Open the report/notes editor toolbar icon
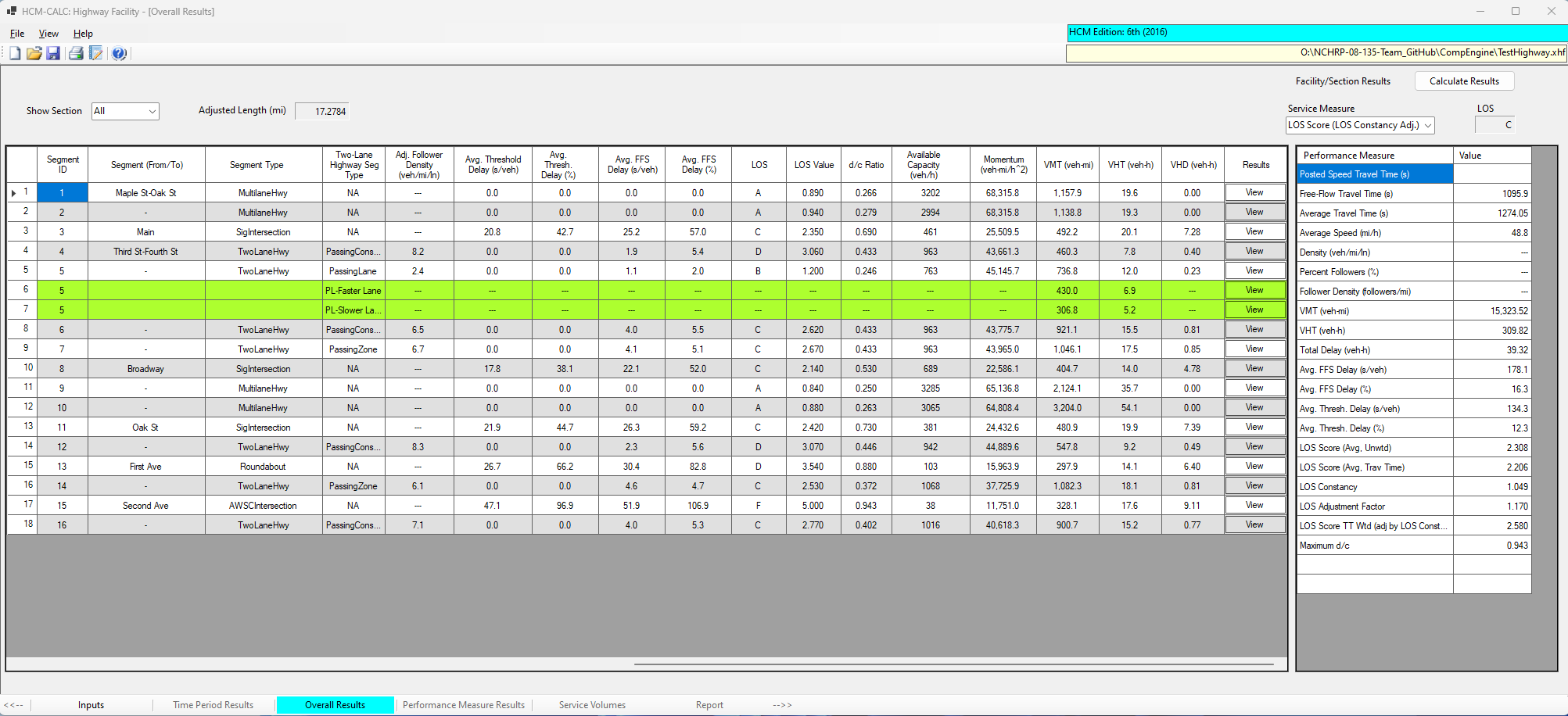 pos(96,52)
